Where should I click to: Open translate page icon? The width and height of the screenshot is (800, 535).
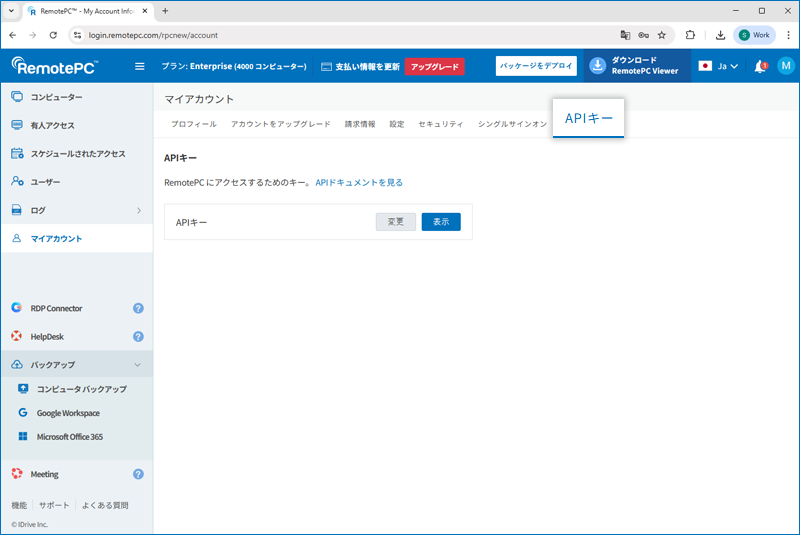[625, 35]
